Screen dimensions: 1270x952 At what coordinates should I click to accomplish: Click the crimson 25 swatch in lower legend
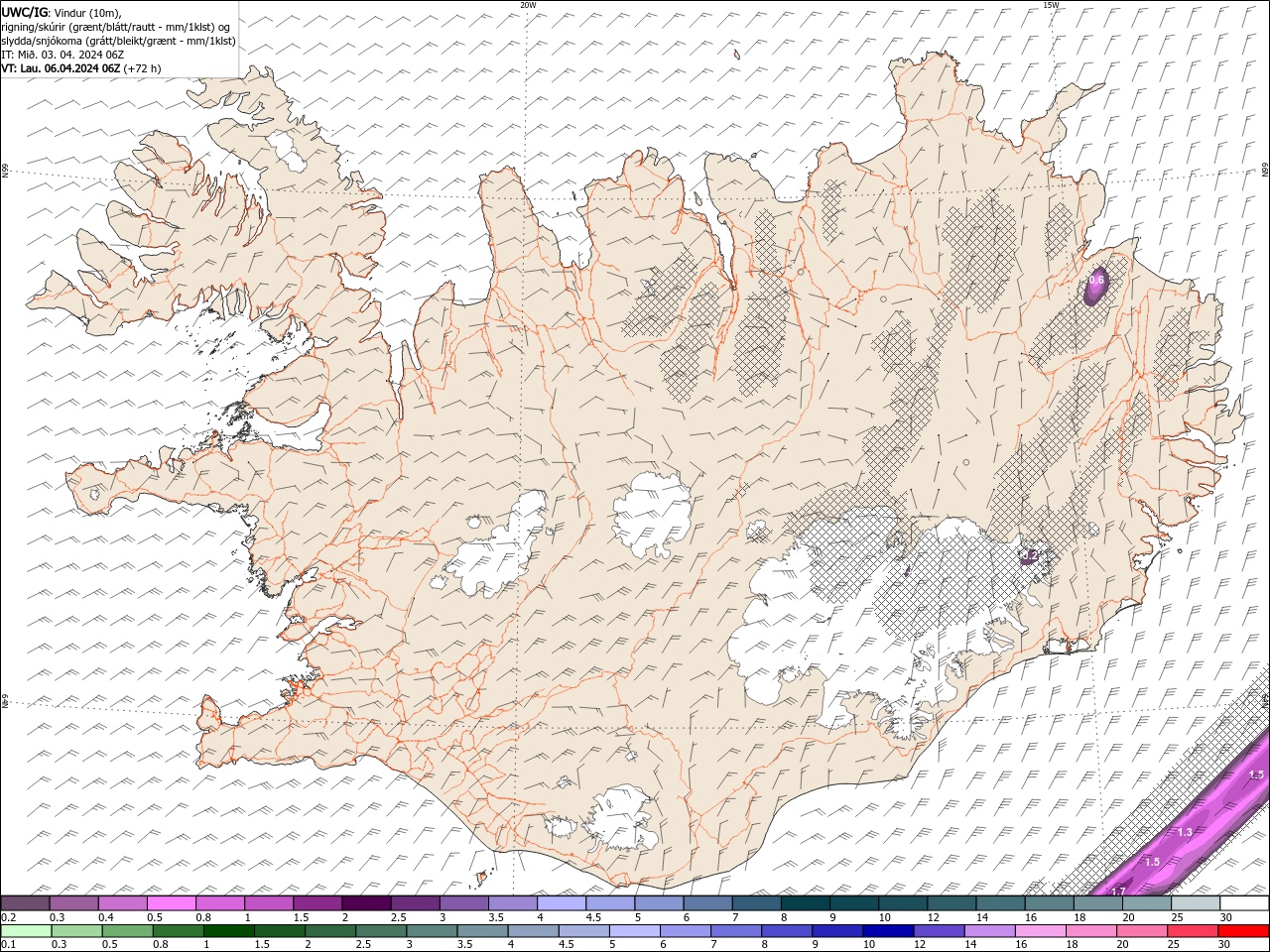point(1193,930)
